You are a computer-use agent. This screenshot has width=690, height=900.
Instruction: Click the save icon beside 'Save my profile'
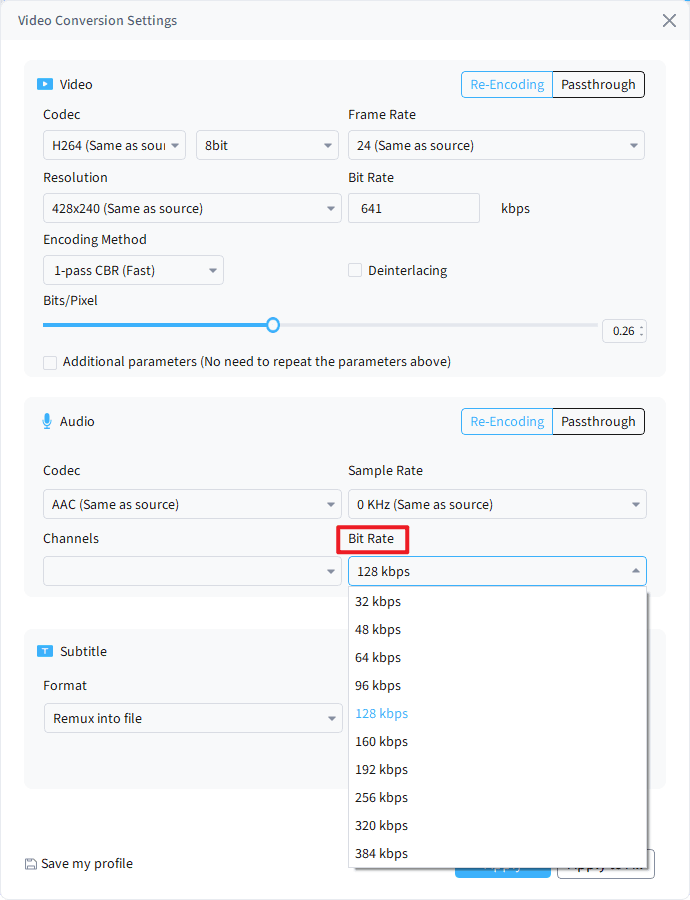tap(29, 863)
